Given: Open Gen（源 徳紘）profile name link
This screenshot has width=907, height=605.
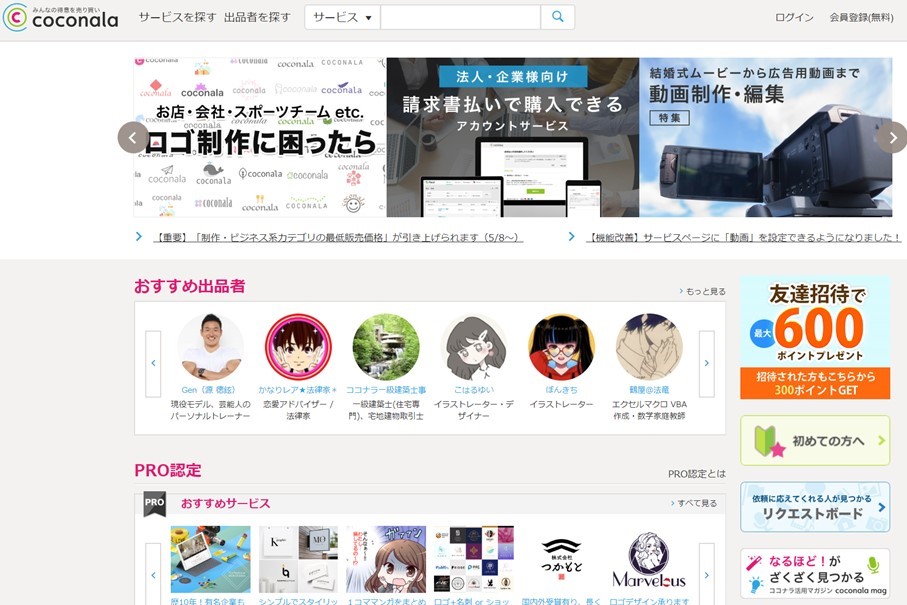Looking at the screenshot, I should point(208,390).
